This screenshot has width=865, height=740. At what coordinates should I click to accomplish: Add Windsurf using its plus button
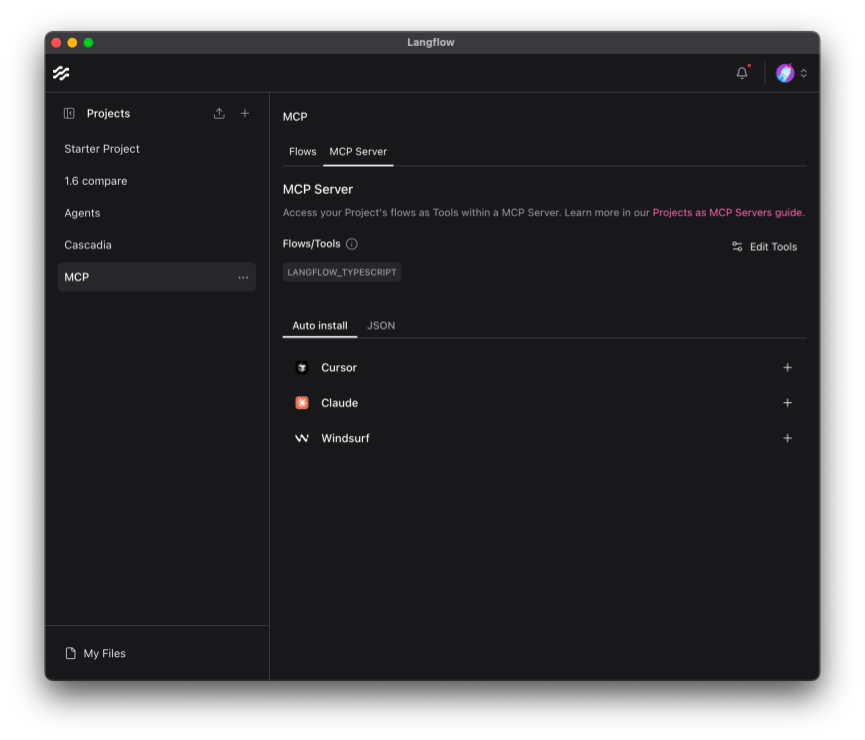[x=787, y=437]
